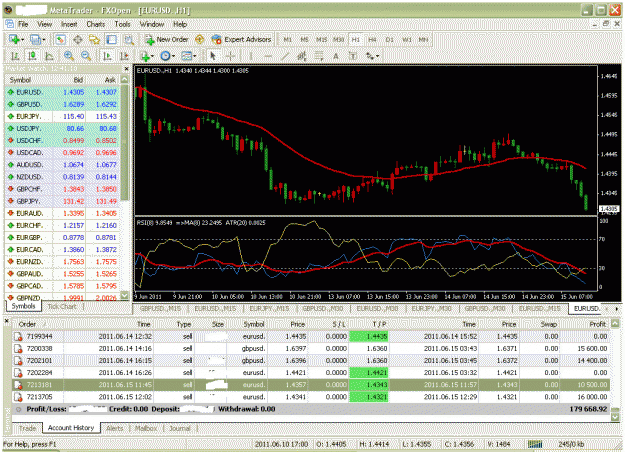Toggle the Navigator star-folder icon
The height and width of the screenshot is (452, 625).
click(x=94, y=39)
